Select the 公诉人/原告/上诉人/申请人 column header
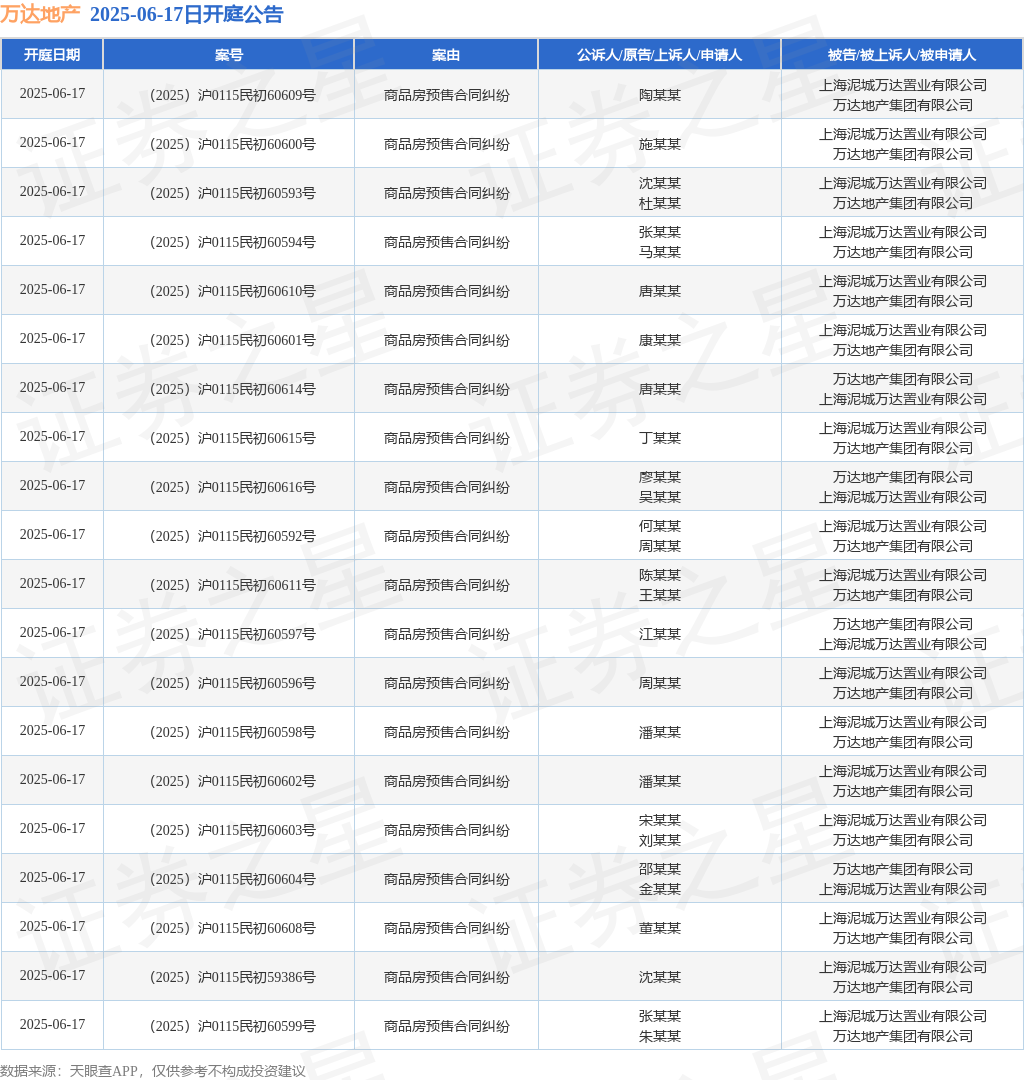Image resolution: width=1024 pixels, height=1080 pixels. click(x=659, y=54)
